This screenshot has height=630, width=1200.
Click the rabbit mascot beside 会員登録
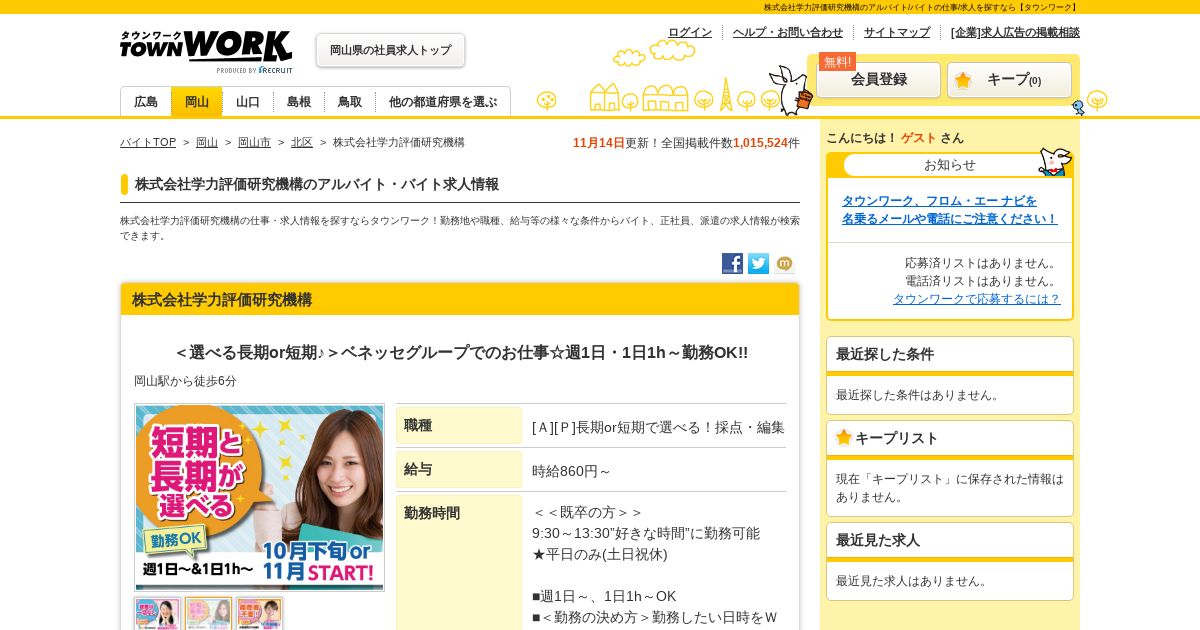pyautogui.click(x=790, y=90)
